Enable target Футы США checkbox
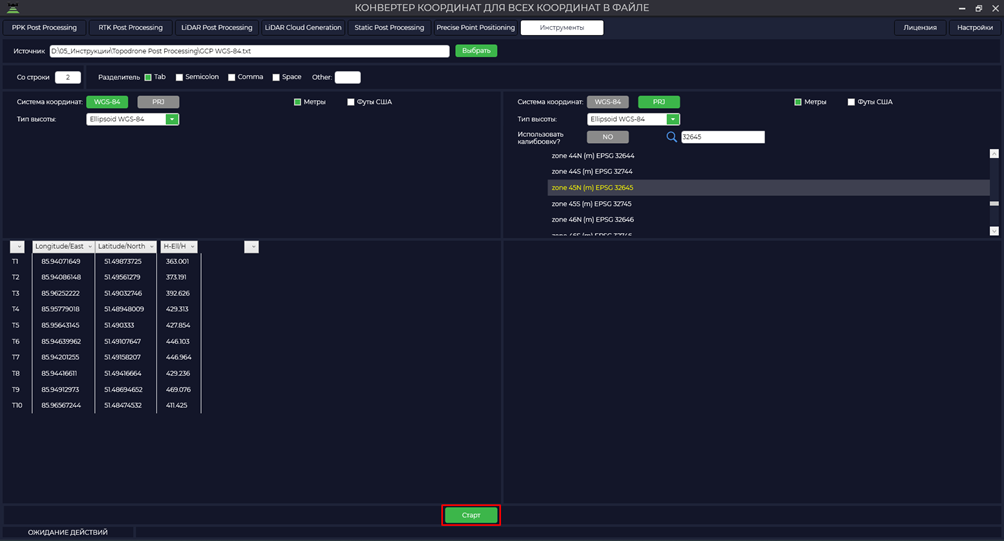Image resolution: width=1004 pixels, height=541 pixels. [851, 102]
